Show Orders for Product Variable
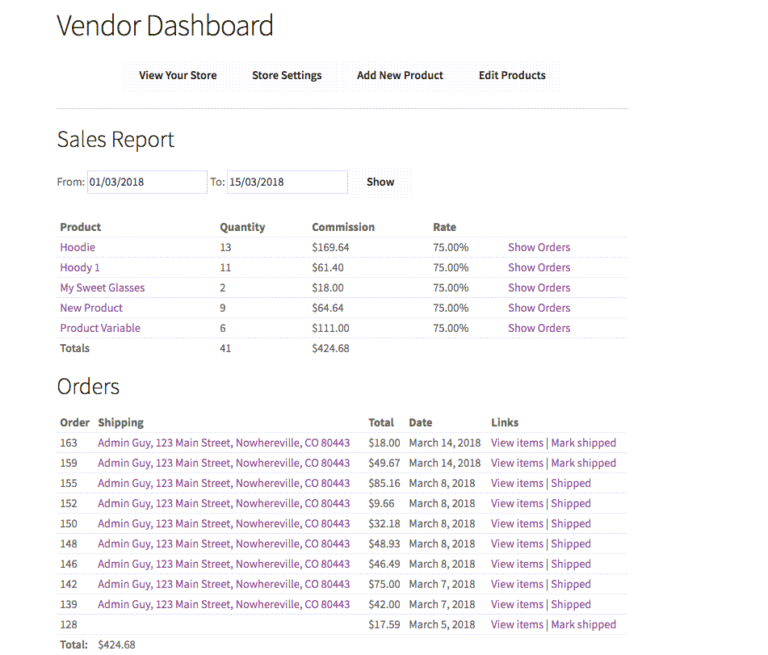Viewport: 768px width, 655px height. click(x=539, y=328)
